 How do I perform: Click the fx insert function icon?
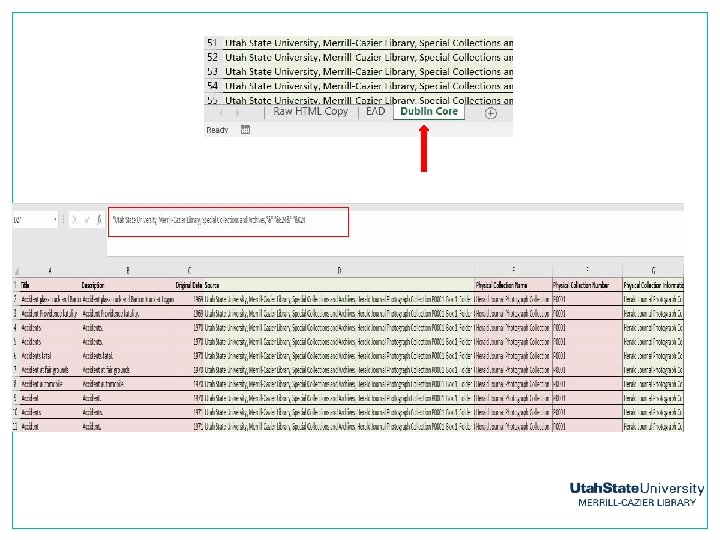[x=99, y=220]
